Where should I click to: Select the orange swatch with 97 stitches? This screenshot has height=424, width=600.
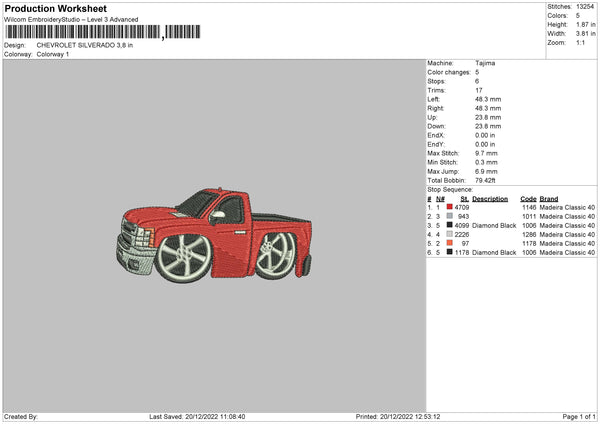pyautogui.click(x=451, y=244)
